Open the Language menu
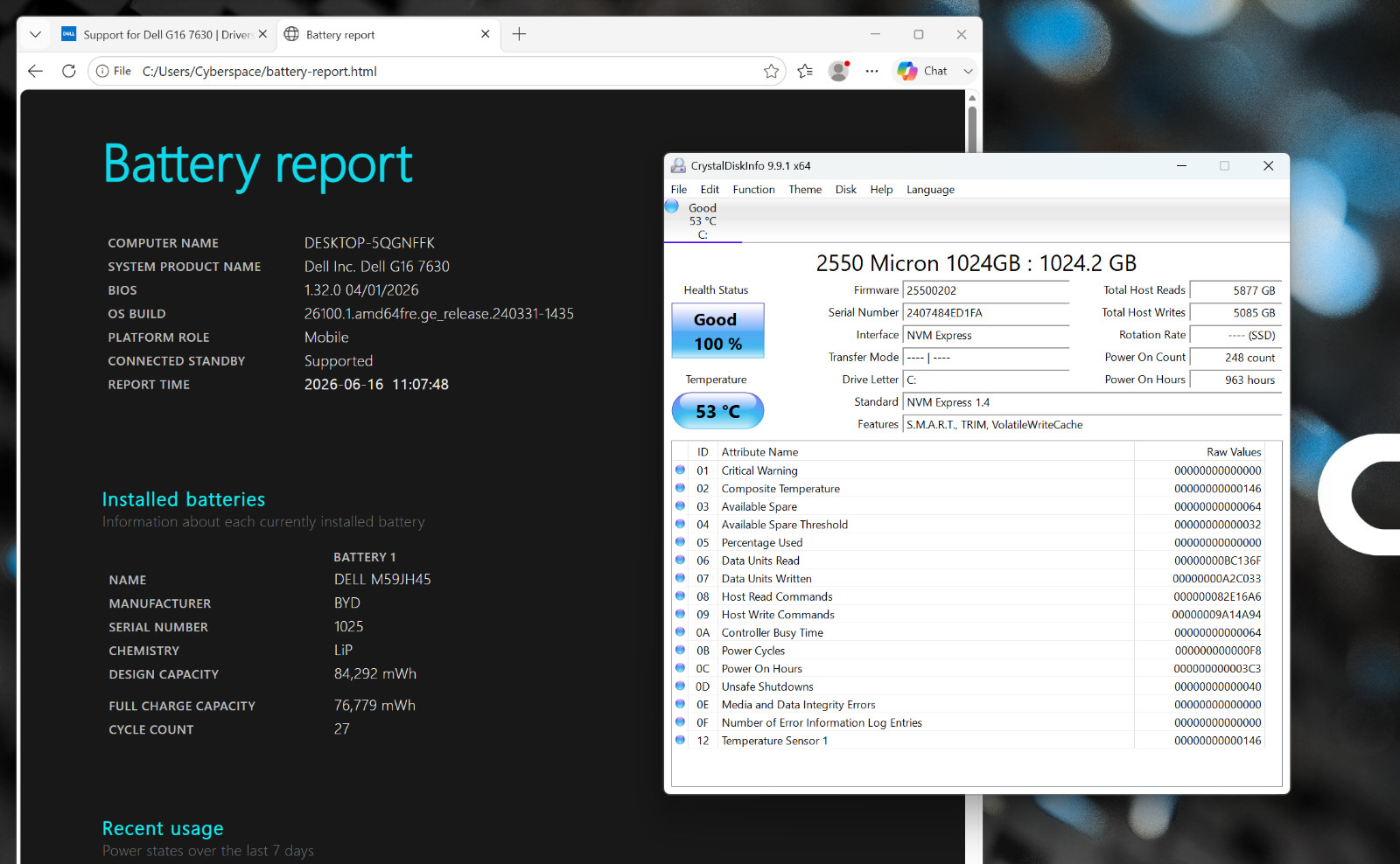 tap(930, 190)
